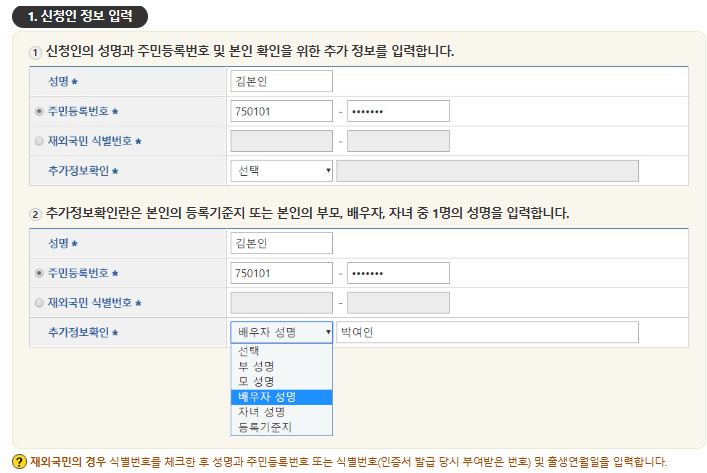Click the 추가정보확인 label in section 1
Viewport: 707px width, 473px height.
click(83, 171)
